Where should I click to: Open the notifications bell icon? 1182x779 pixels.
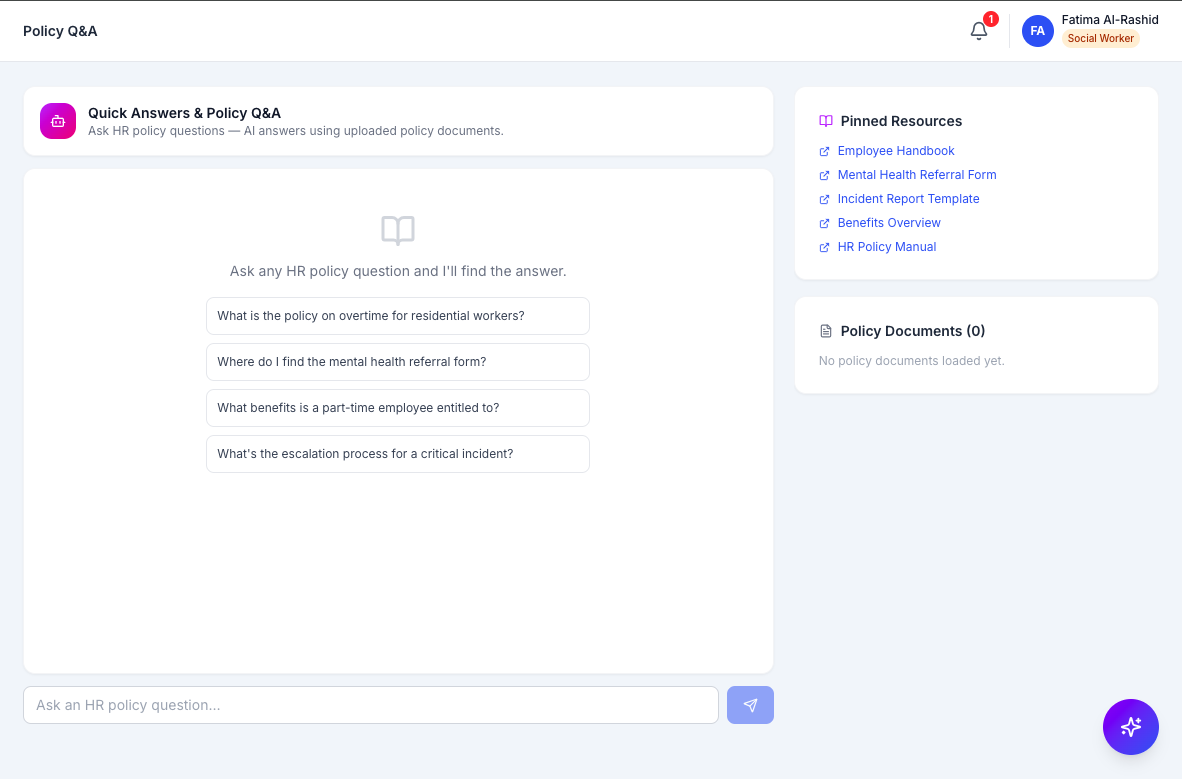point(978,31)
